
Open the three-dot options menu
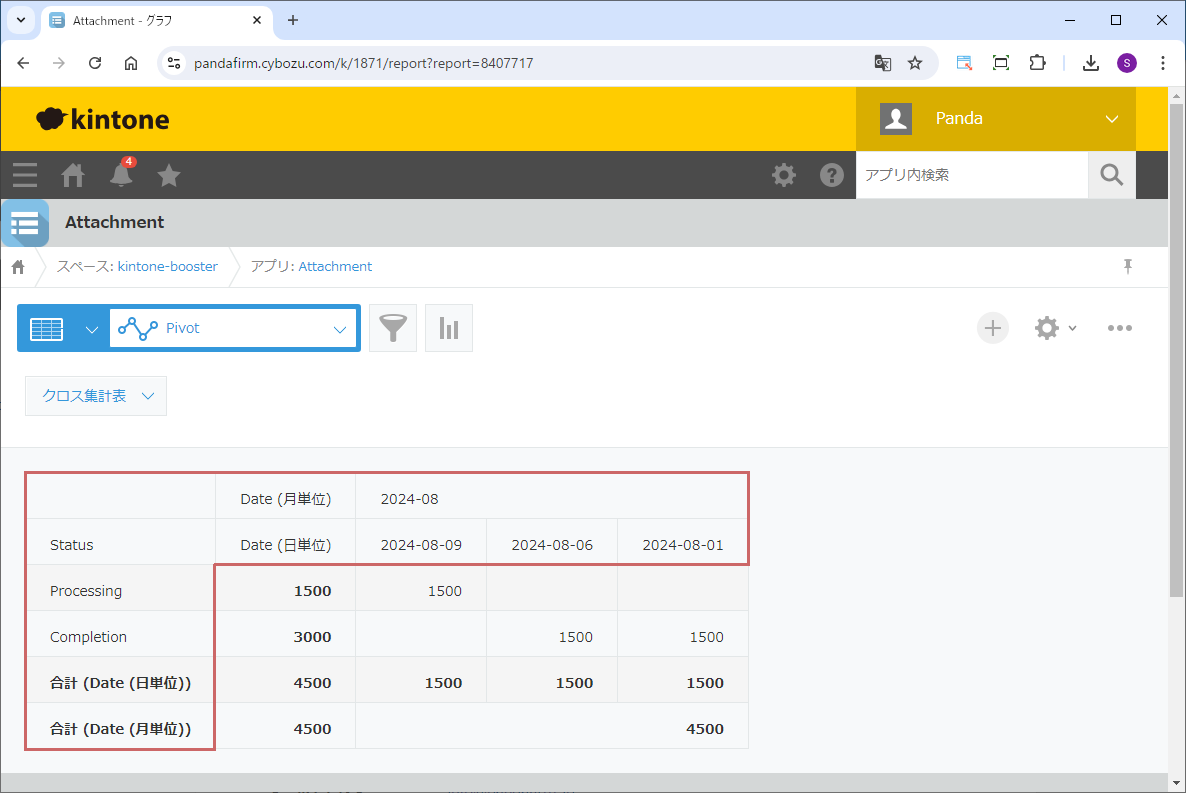tap(1119, 328)
